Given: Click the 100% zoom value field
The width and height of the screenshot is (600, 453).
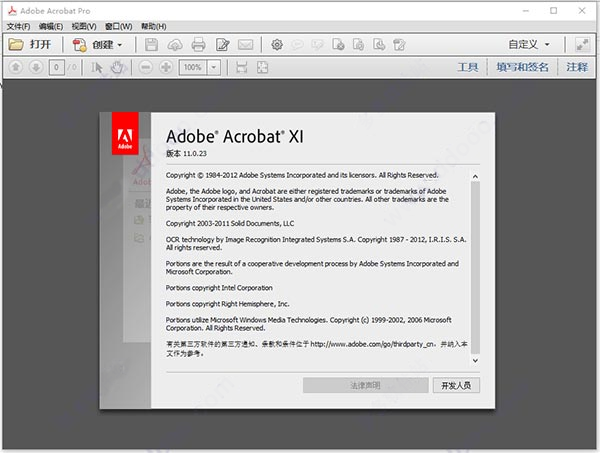Looking at the screenshot, I should [193, 68].
